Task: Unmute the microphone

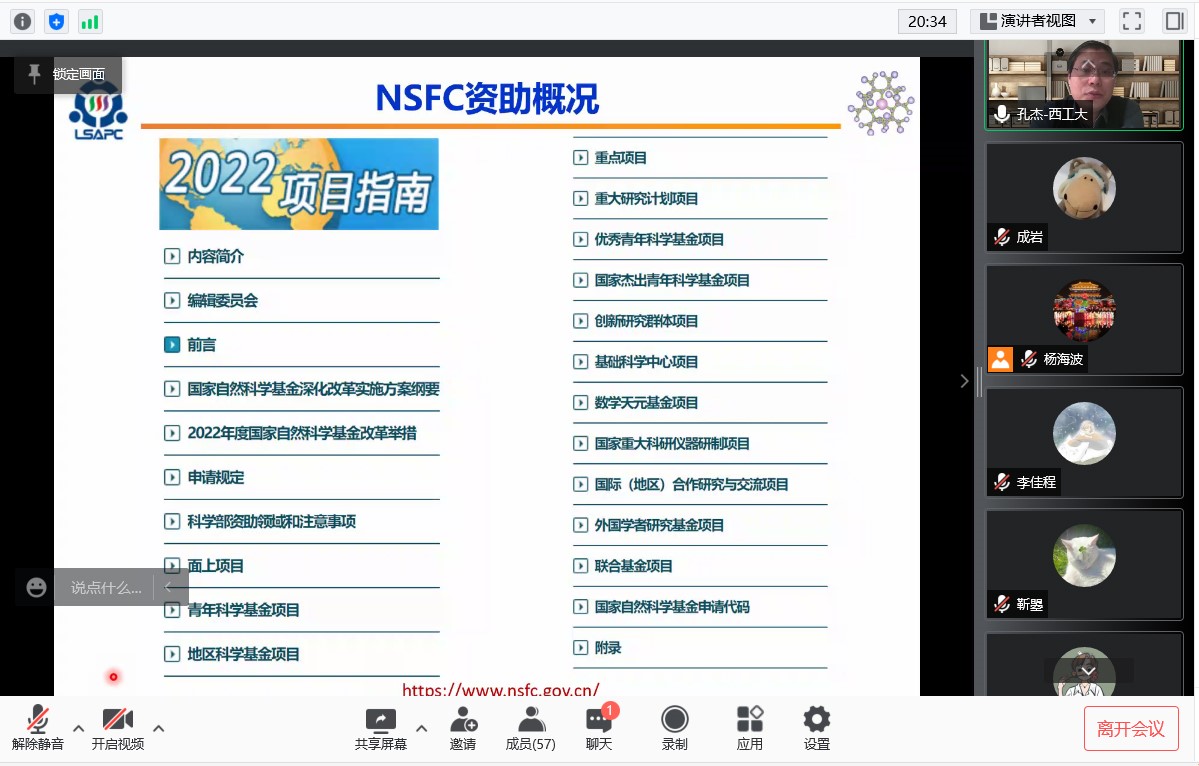Action: 38,728
